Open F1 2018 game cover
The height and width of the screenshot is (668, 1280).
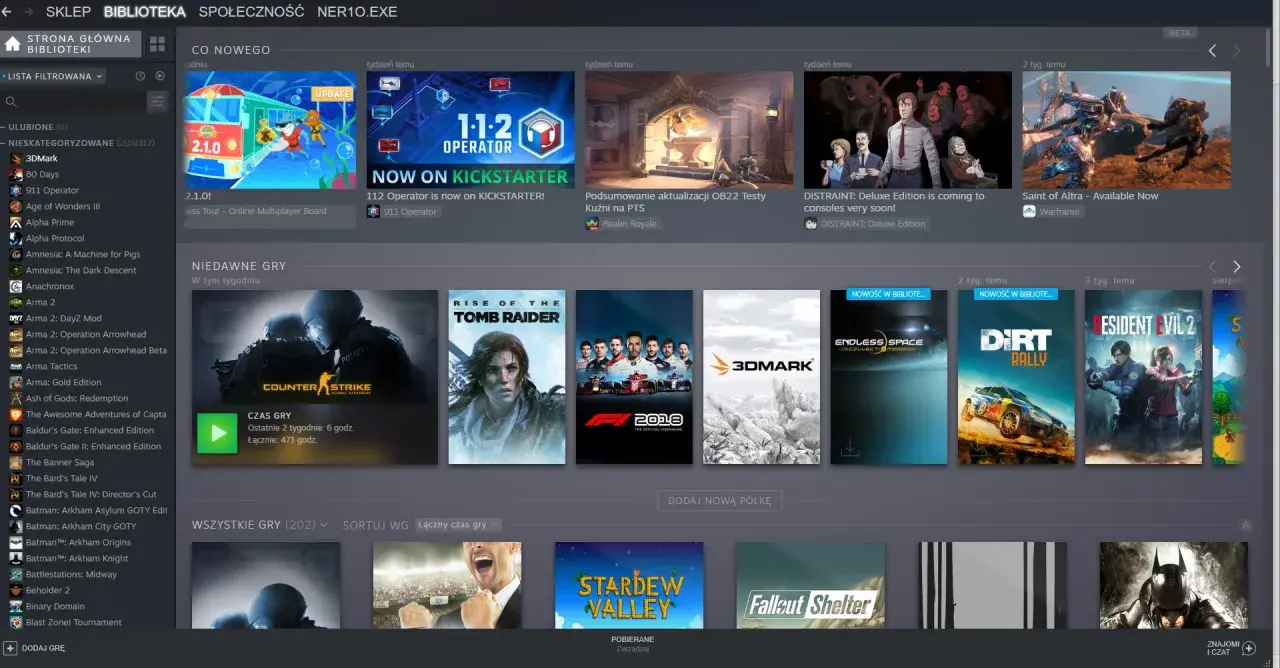634,377
